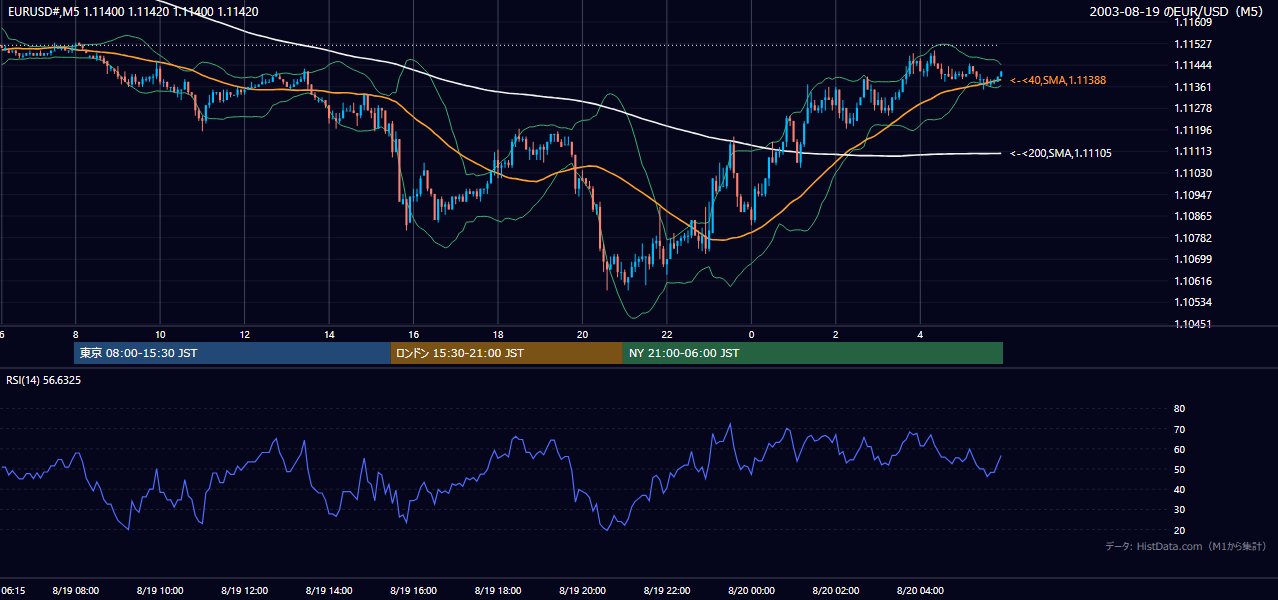
Task: Click RSI scale value 70
Action: click(1179, 429)
